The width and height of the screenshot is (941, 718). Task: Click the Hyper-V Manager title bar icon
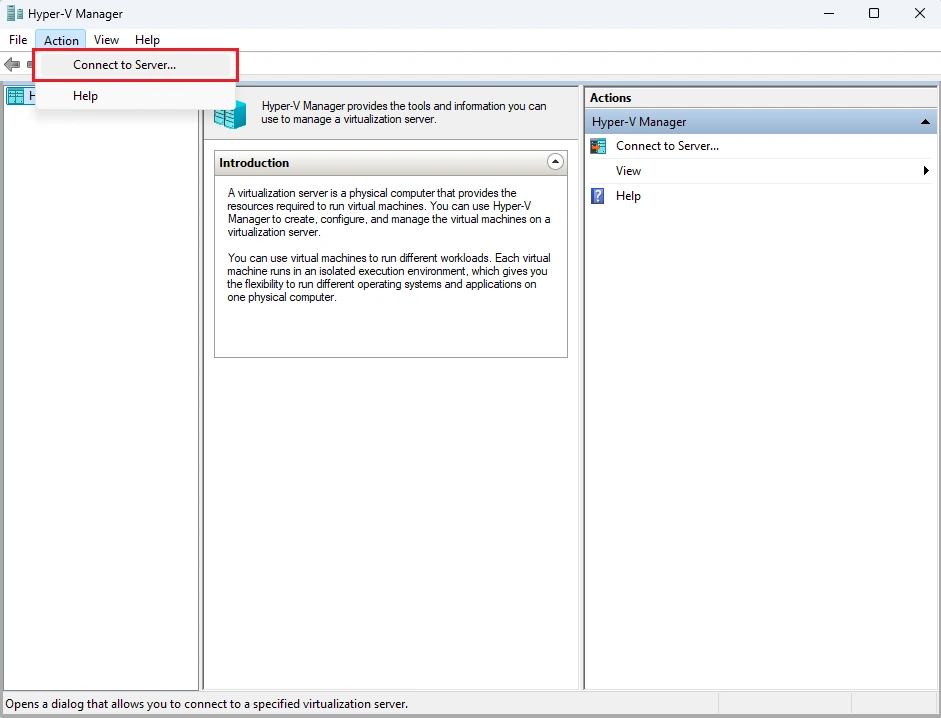[x=15, y=13]
